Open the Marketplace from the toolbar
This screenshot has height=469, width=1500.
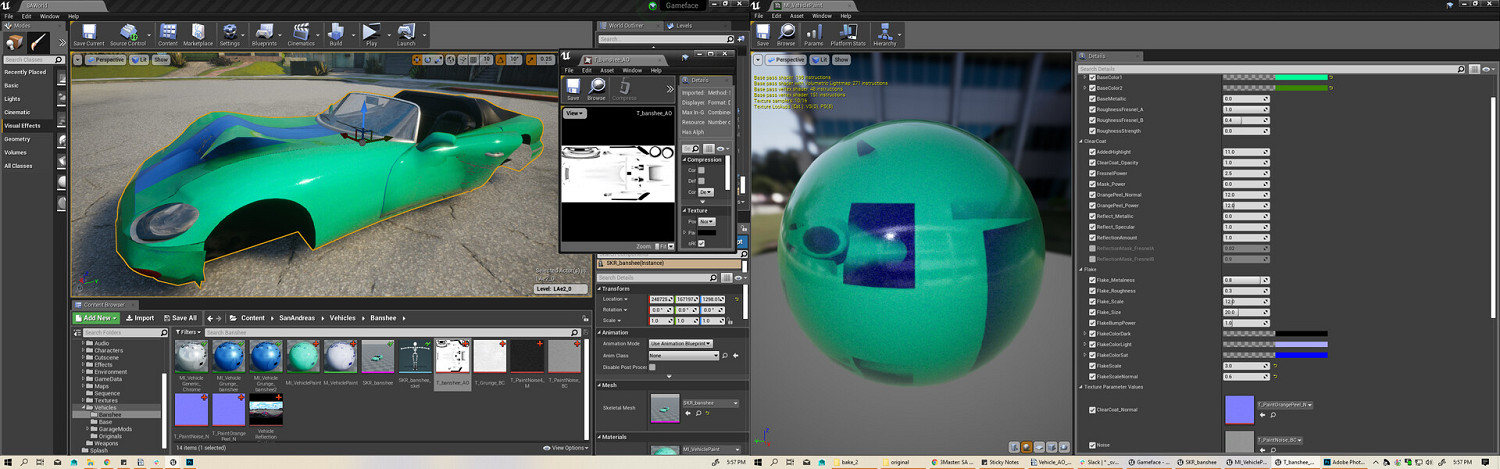click(198, 35)
